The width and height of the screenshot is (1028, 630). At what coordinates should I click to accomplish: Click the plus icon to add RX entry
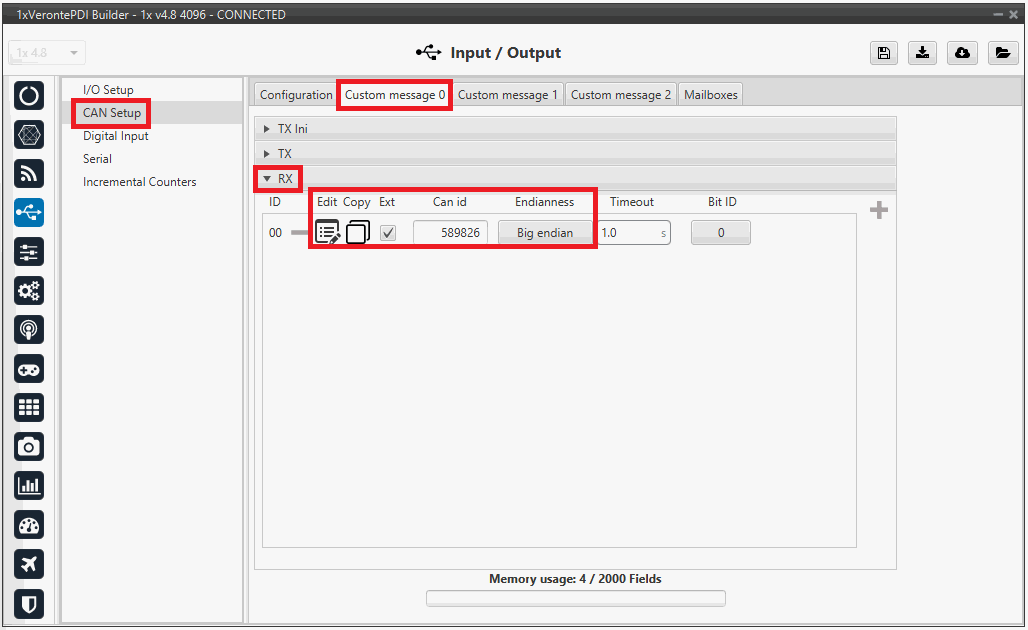tap(879, 210)
